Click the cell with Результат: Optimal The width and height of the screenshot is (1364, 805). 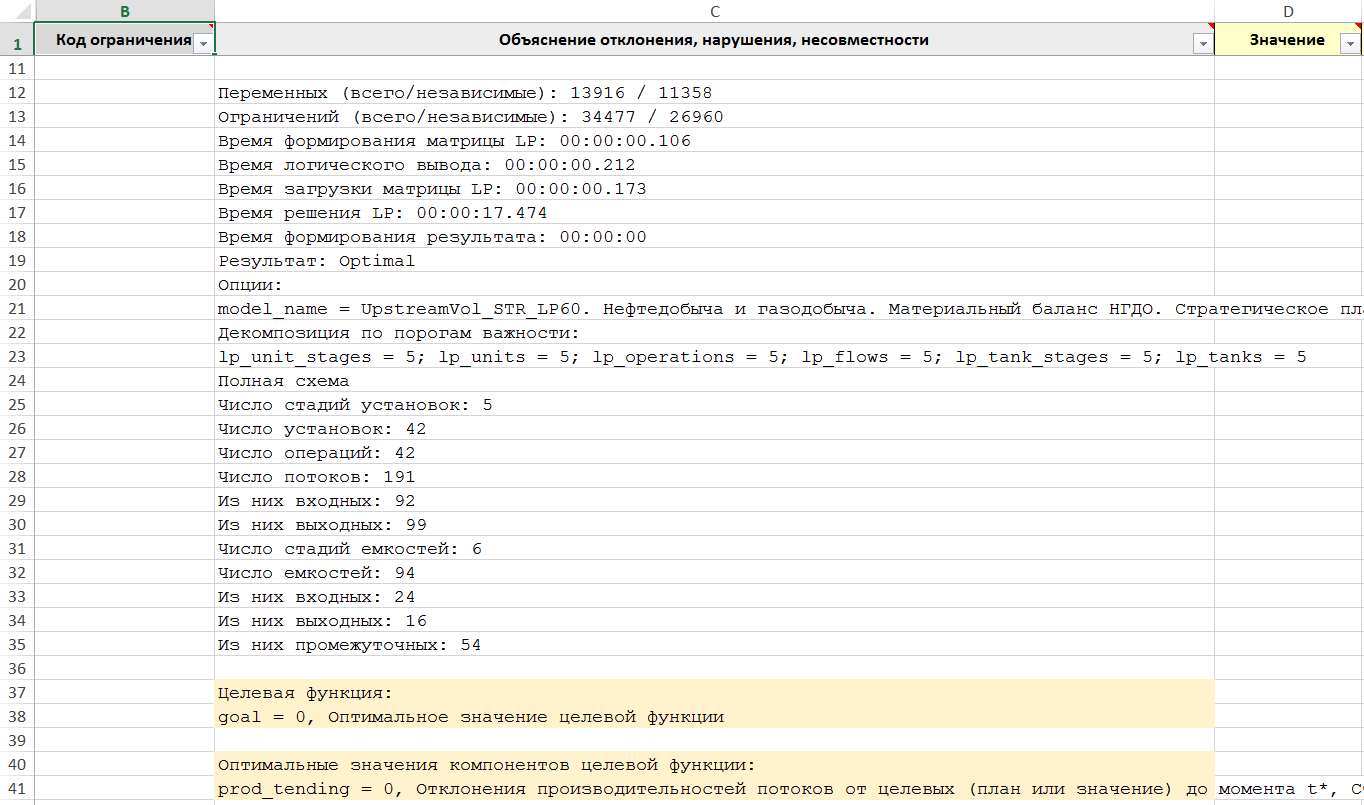[x=316, y=261]
